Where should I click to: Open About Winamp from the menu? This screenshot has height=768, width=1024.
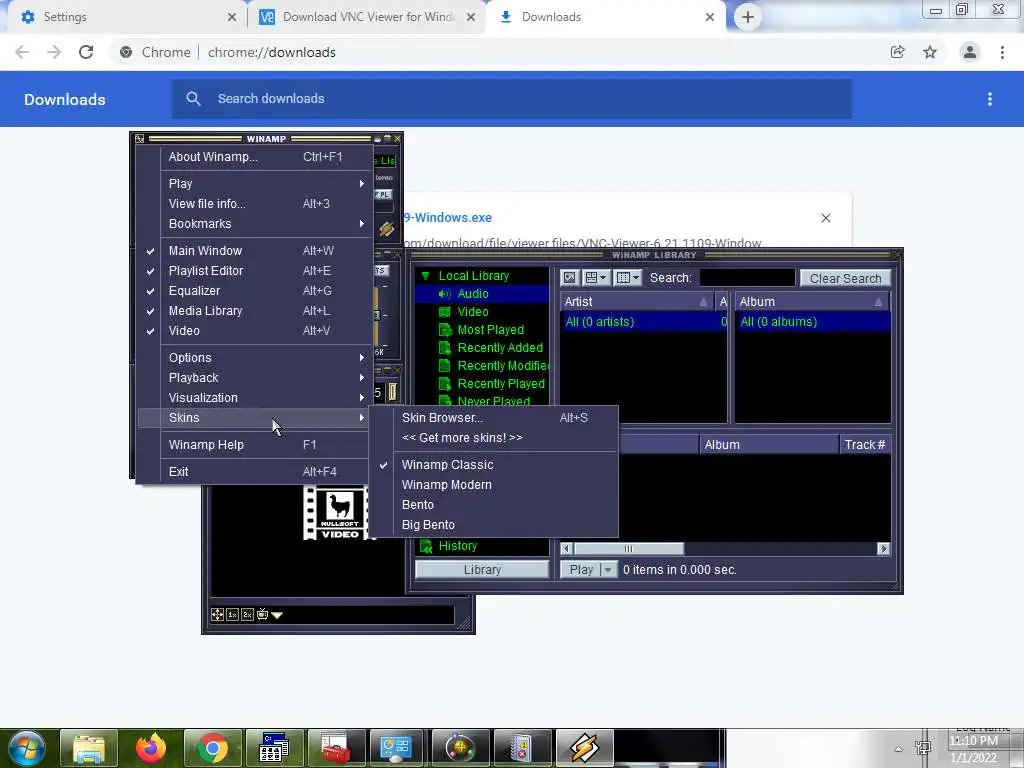pos(255,157)
